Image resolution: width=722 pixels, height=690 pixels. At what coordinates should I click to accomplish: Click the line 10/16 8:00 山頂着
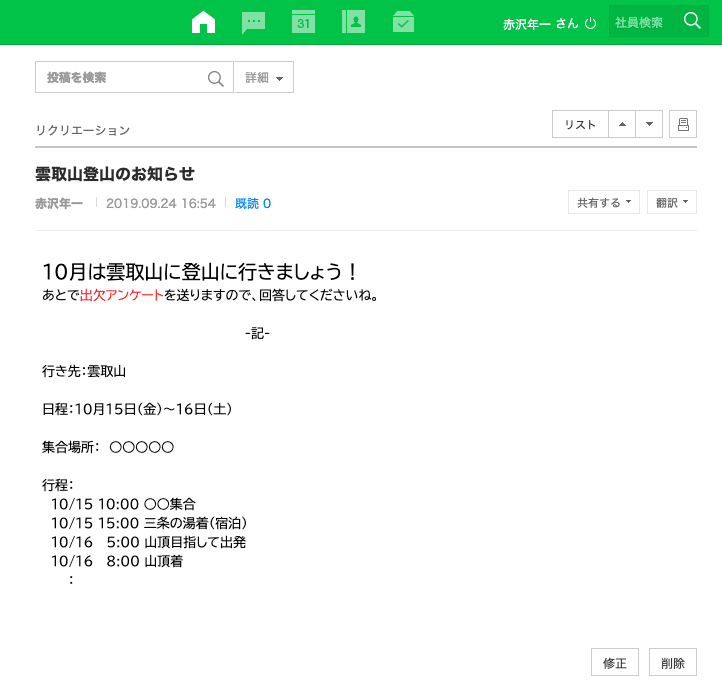click(117, 561)
